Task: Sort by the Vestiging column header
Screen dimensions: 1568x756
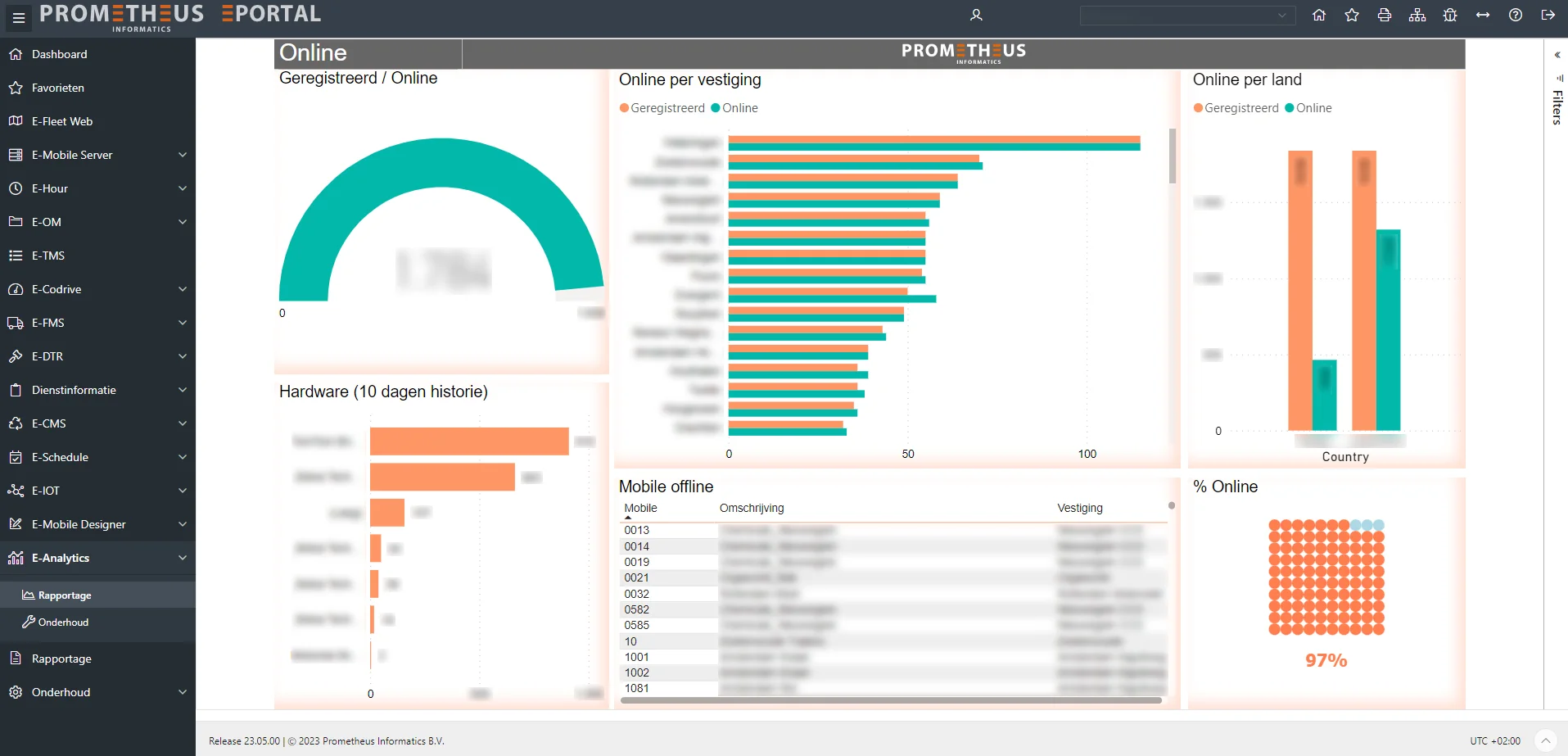Action: (1080, 509)
